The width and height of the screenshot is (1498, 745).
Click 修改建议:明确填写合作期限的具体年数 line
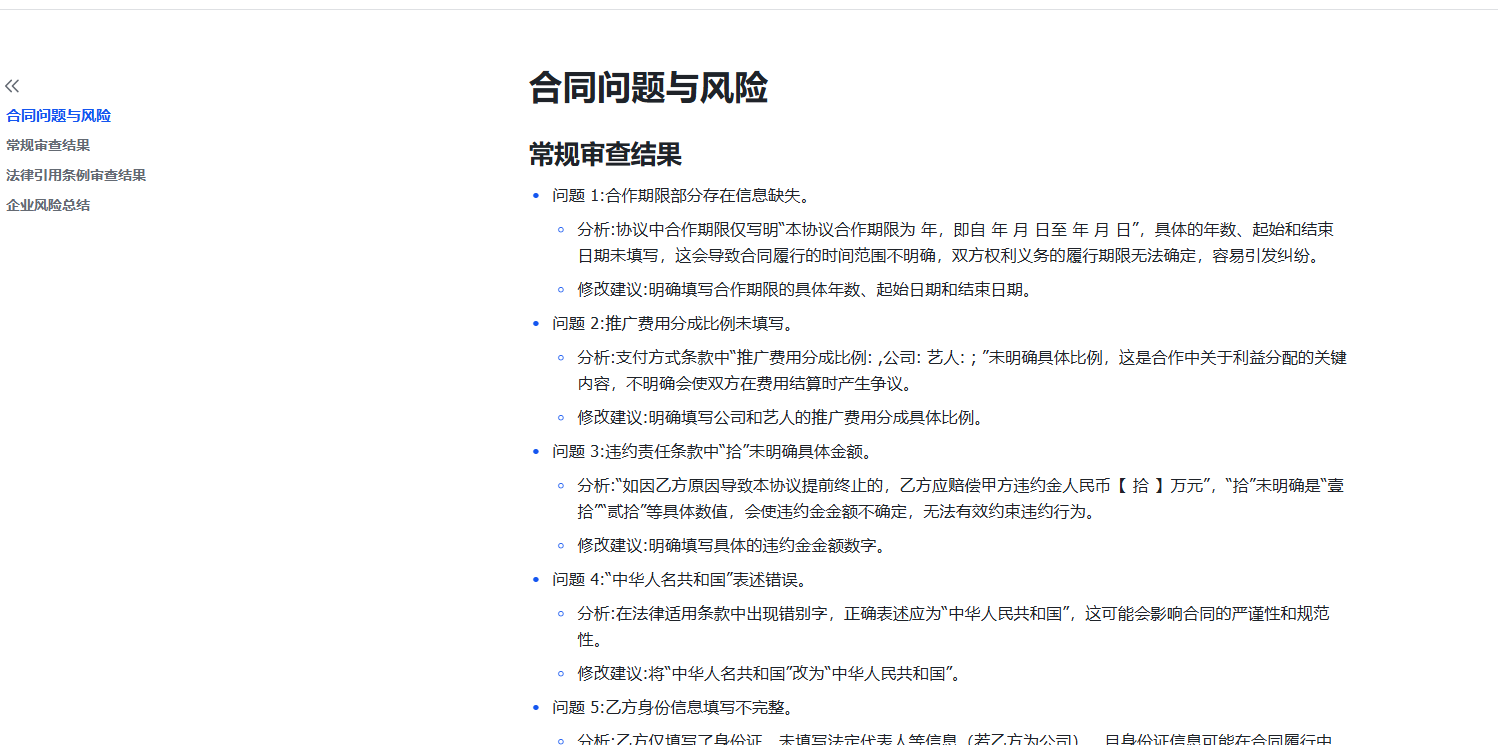click(804, 290)
